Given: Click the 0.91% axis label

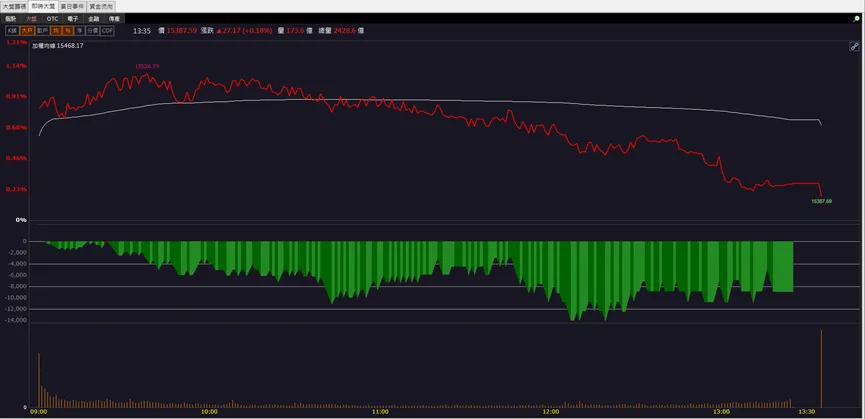Looking at the screenshot, I should click(x=17, y=96).
